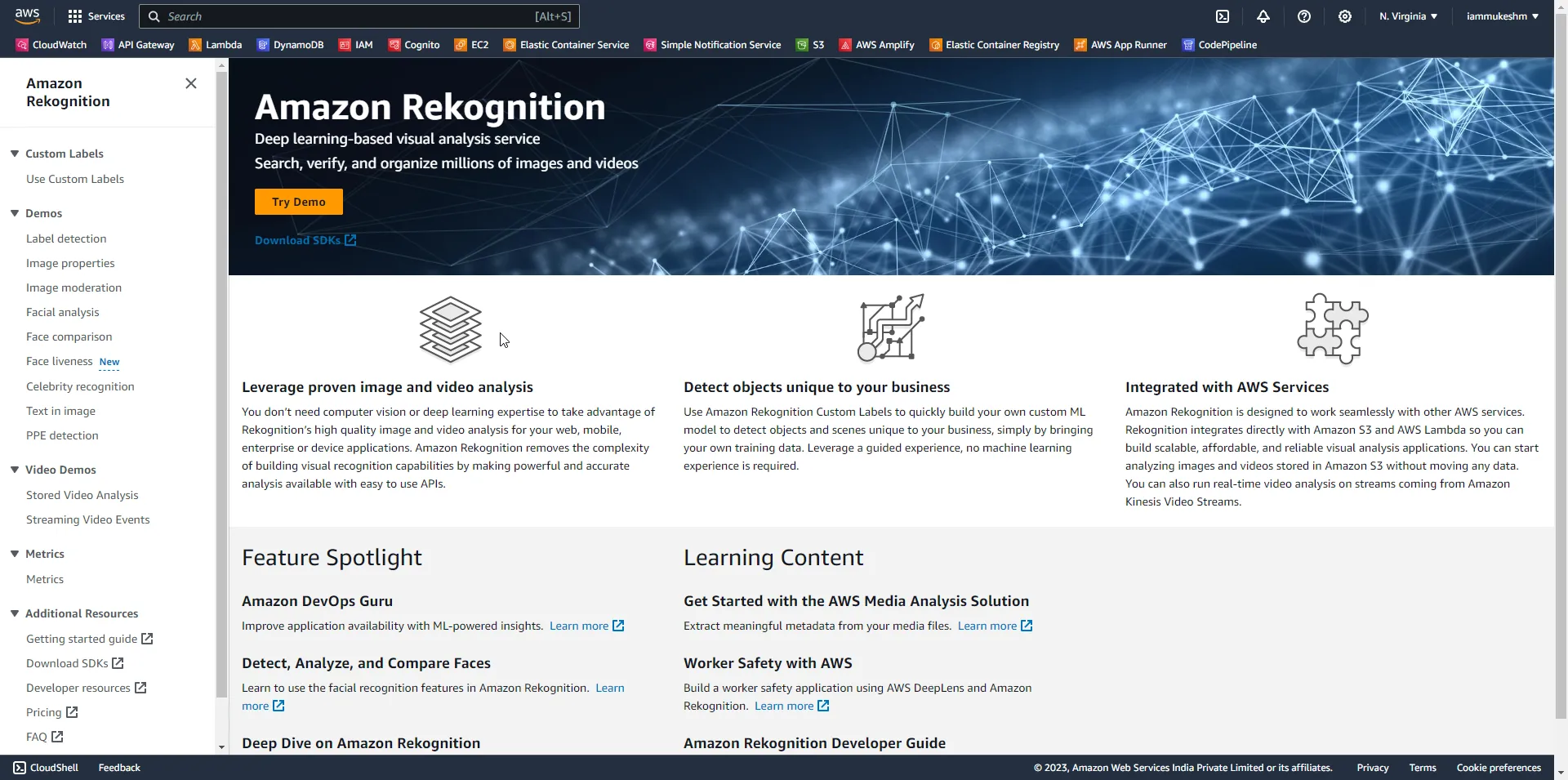Viewport: 1568px width, 780px height.
Task: Open the Lambda shortcut icon
Action: [215, 45]
